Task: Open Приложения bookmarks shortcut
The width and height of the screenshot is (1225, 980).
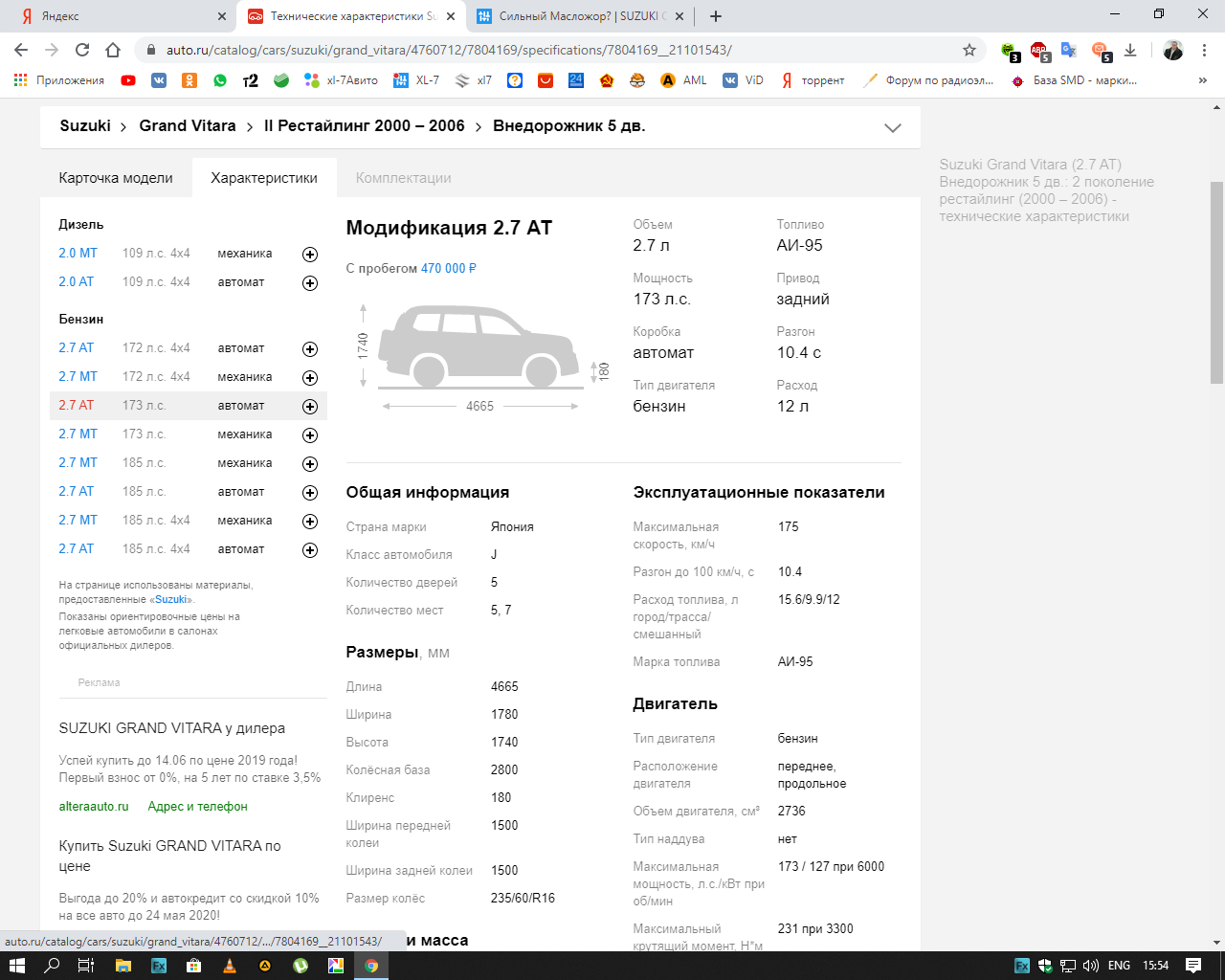Action: [x=59, y=80]
